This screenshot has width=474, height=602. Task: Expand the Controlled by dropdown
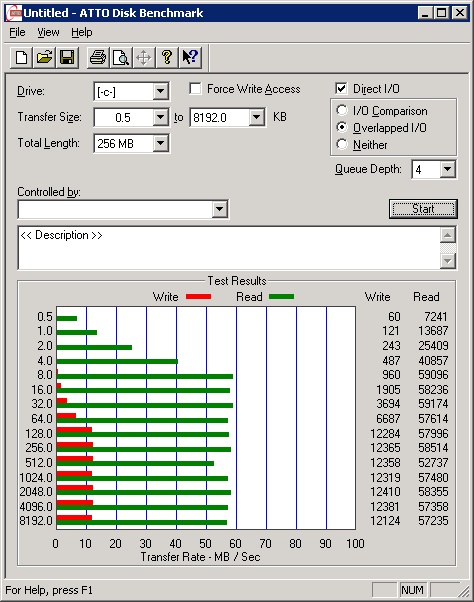(220, 209)
